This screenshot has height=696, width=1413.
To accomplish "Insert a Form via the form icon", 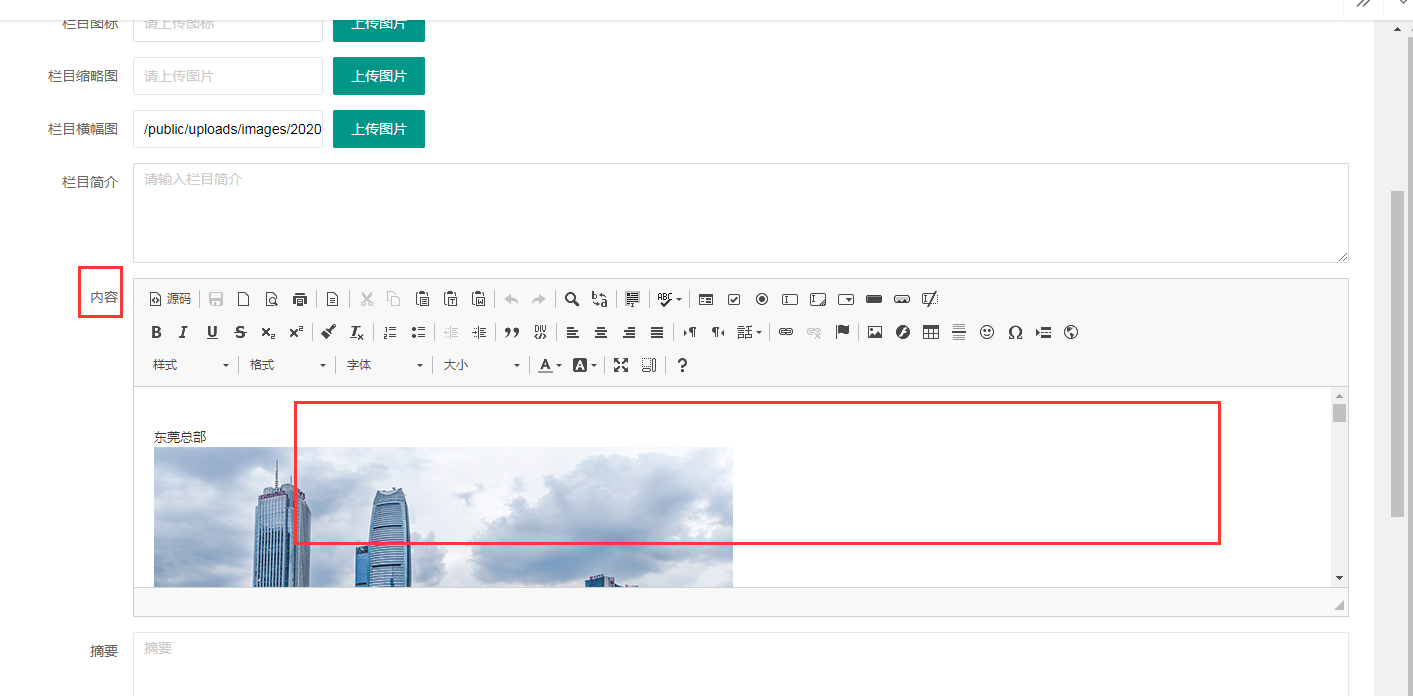I will pos(706,299).
